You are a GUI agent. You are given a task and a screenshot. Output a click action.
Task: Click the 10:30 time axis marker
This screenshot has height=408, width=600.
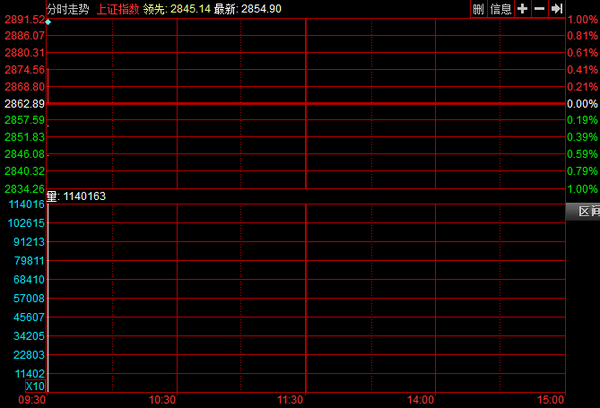pos(162,400)
